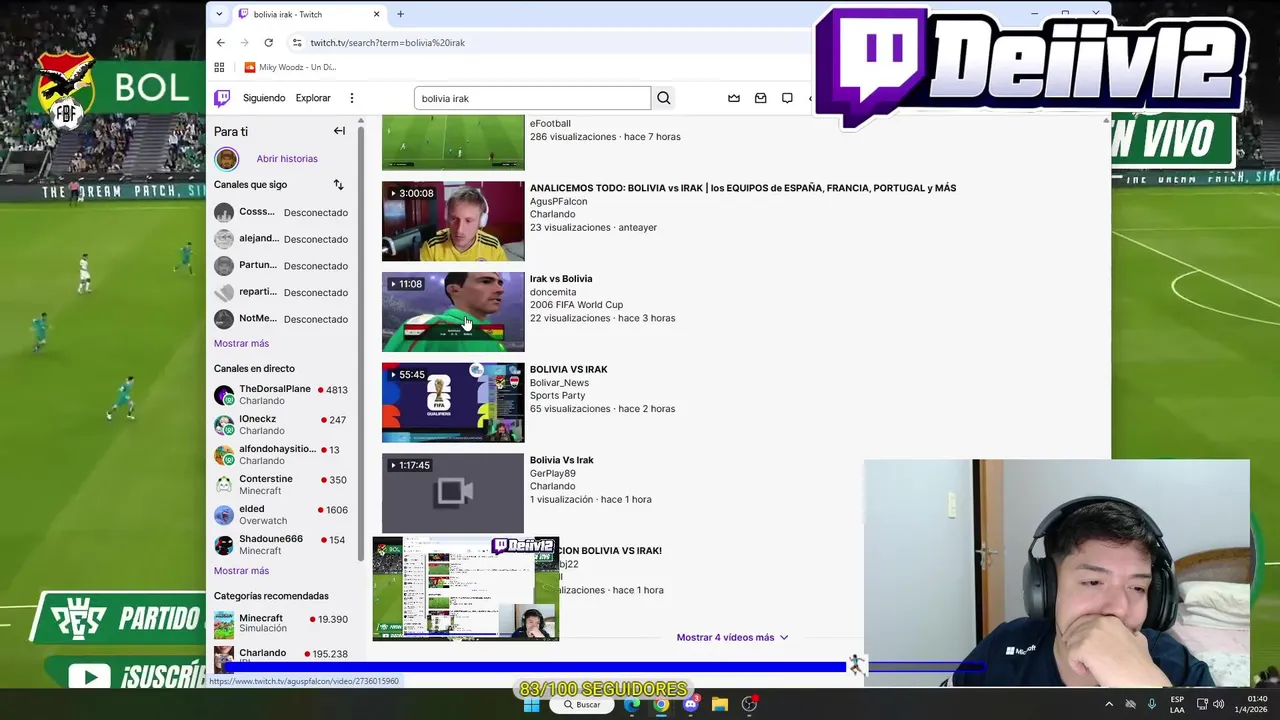Click the Windows taskbar search box
The height and width of the screenshot is (720, 1280).
click(x=581, y=704)
